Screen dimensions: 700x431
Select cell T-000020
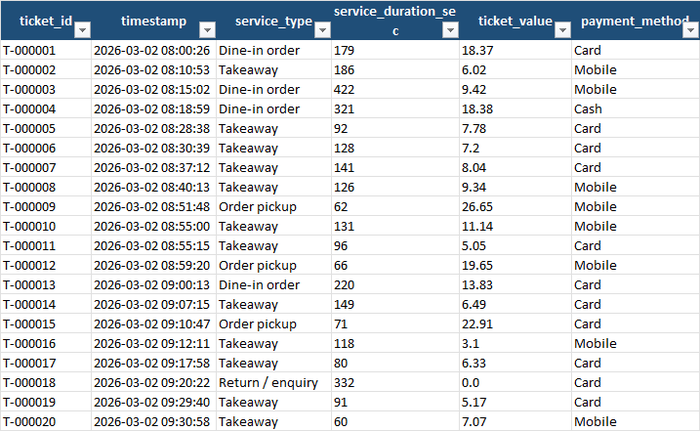(46, 422)
